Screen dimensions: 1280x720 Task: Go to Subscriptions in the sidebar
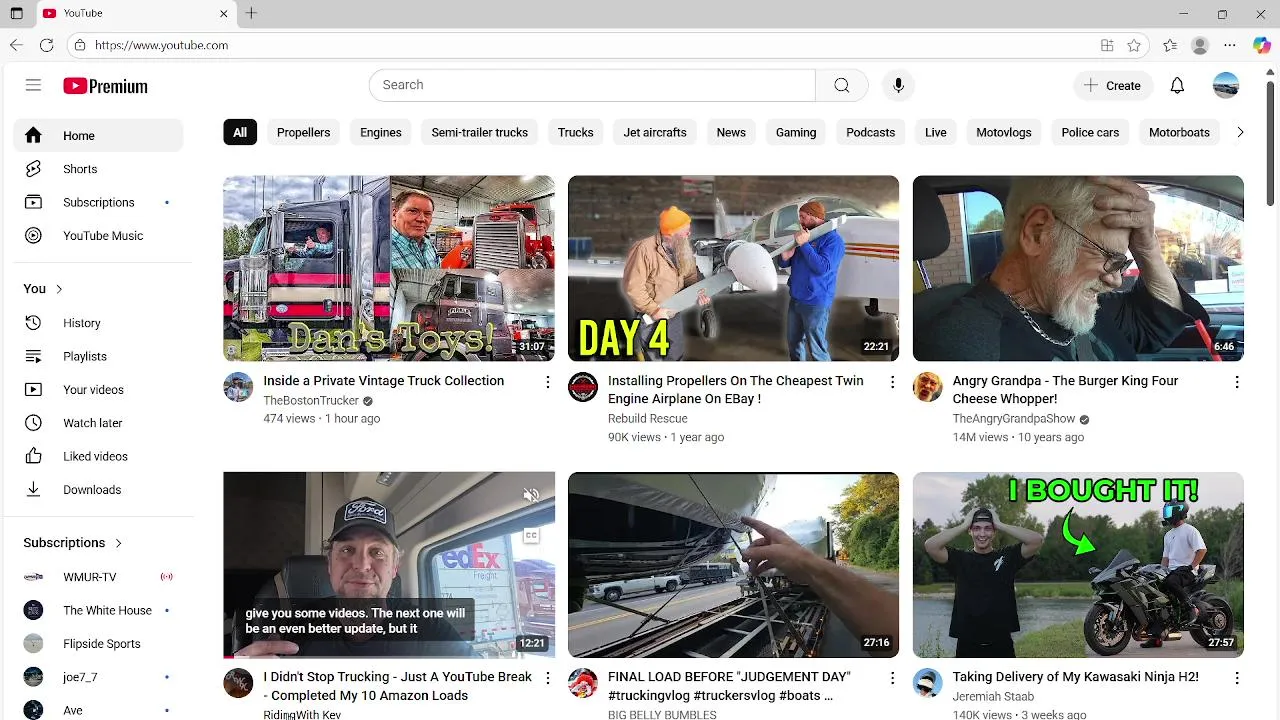click(x=98, y=202)
